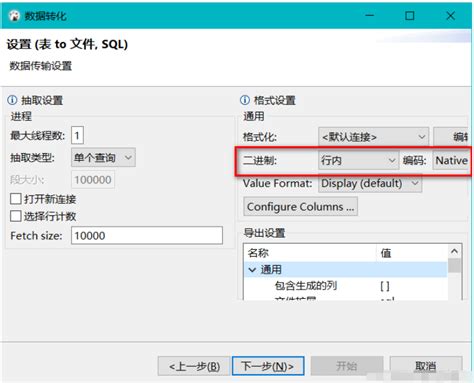Click the <上一步(B) button

tap(194, 366)
